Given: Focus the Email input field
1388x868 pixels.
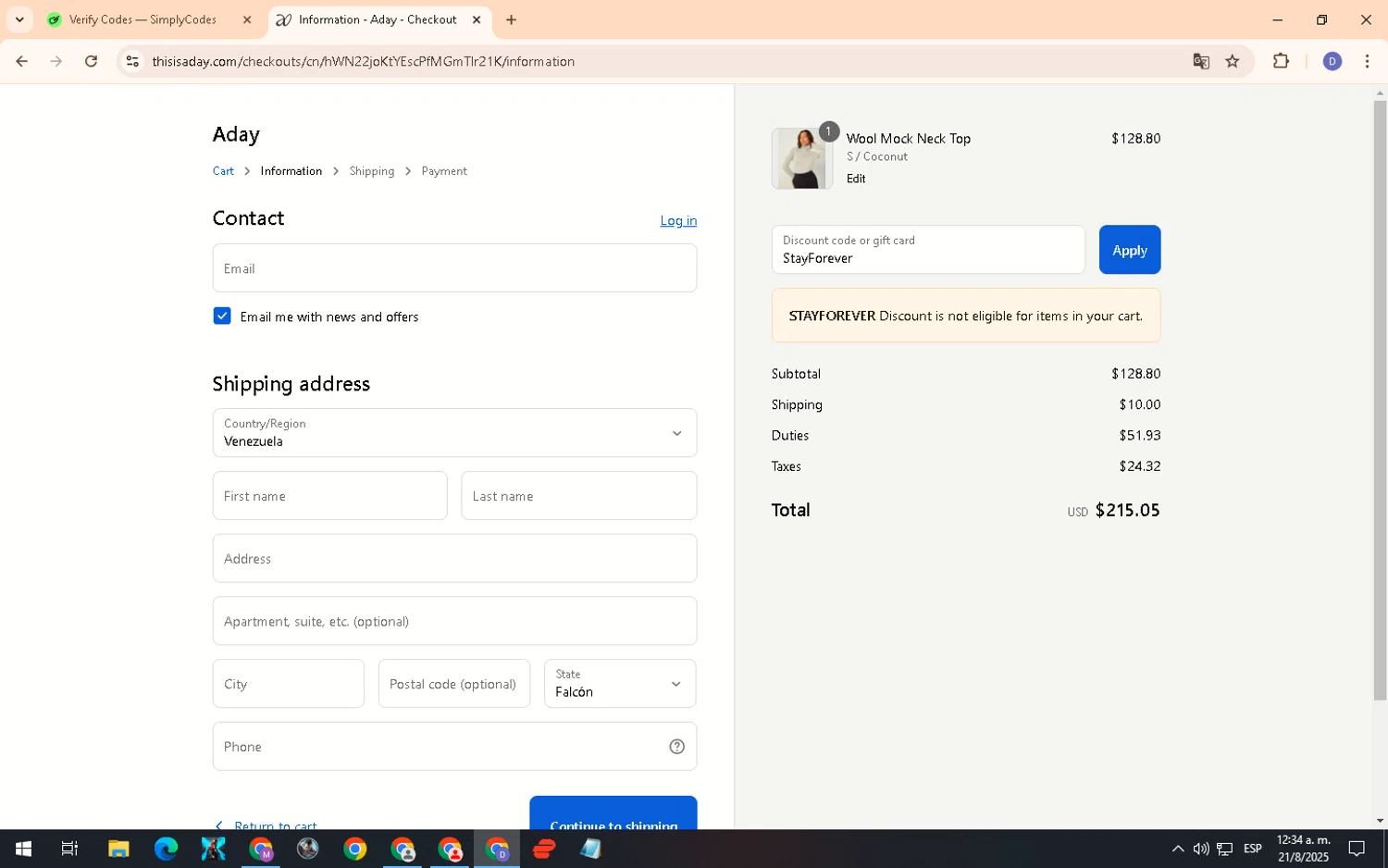Looking at the screenshot, I should point(454,268).
